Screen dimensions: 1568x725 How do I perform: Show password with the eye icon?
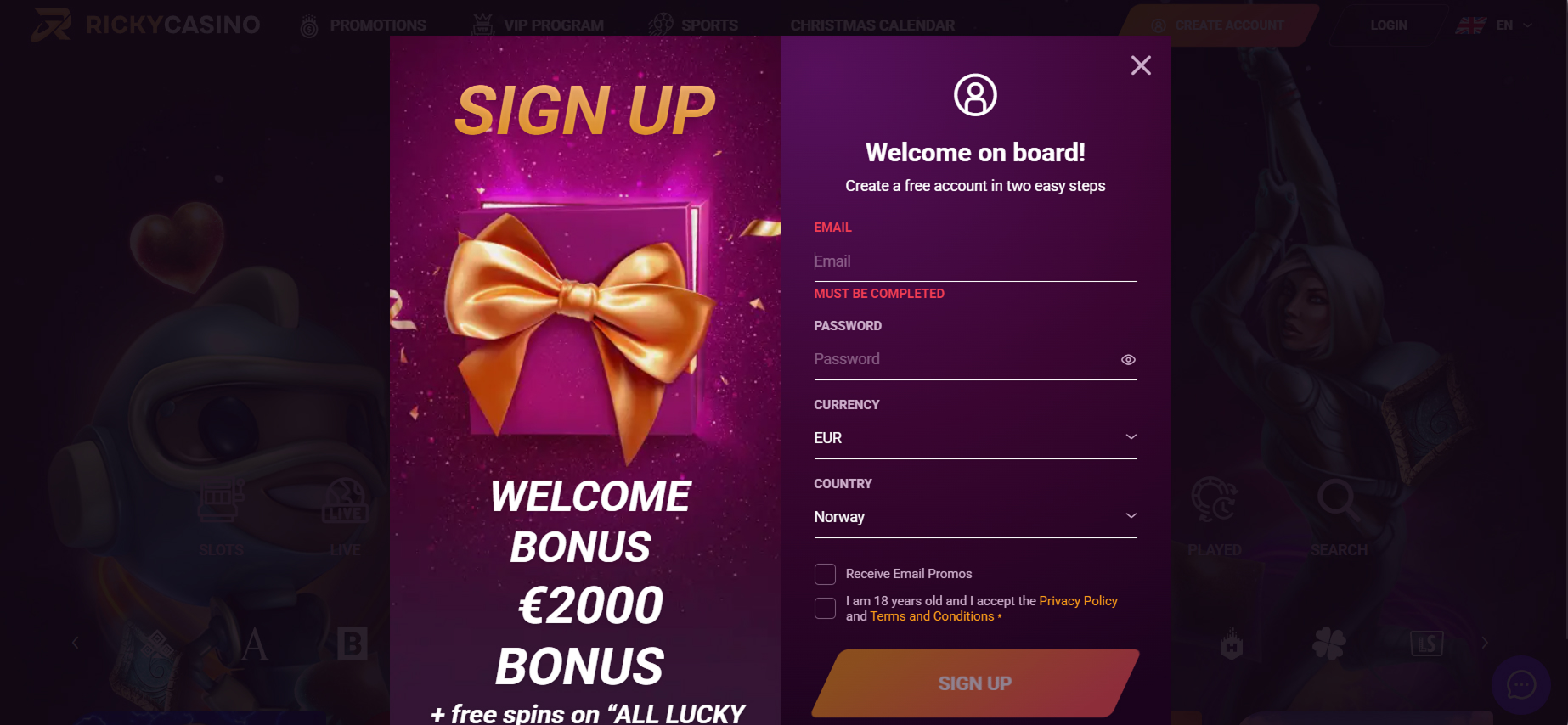(x=1128, y=360)
